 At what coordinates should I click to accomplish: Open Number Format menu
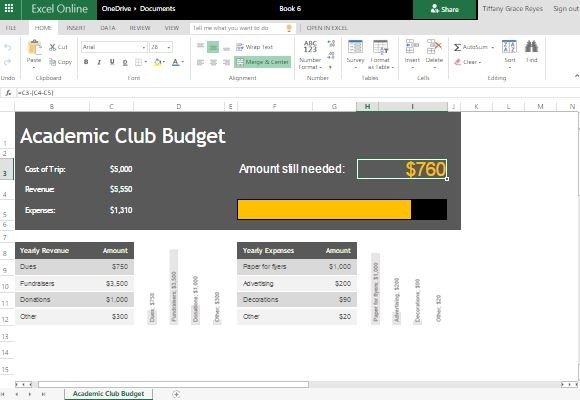[310, 54]
